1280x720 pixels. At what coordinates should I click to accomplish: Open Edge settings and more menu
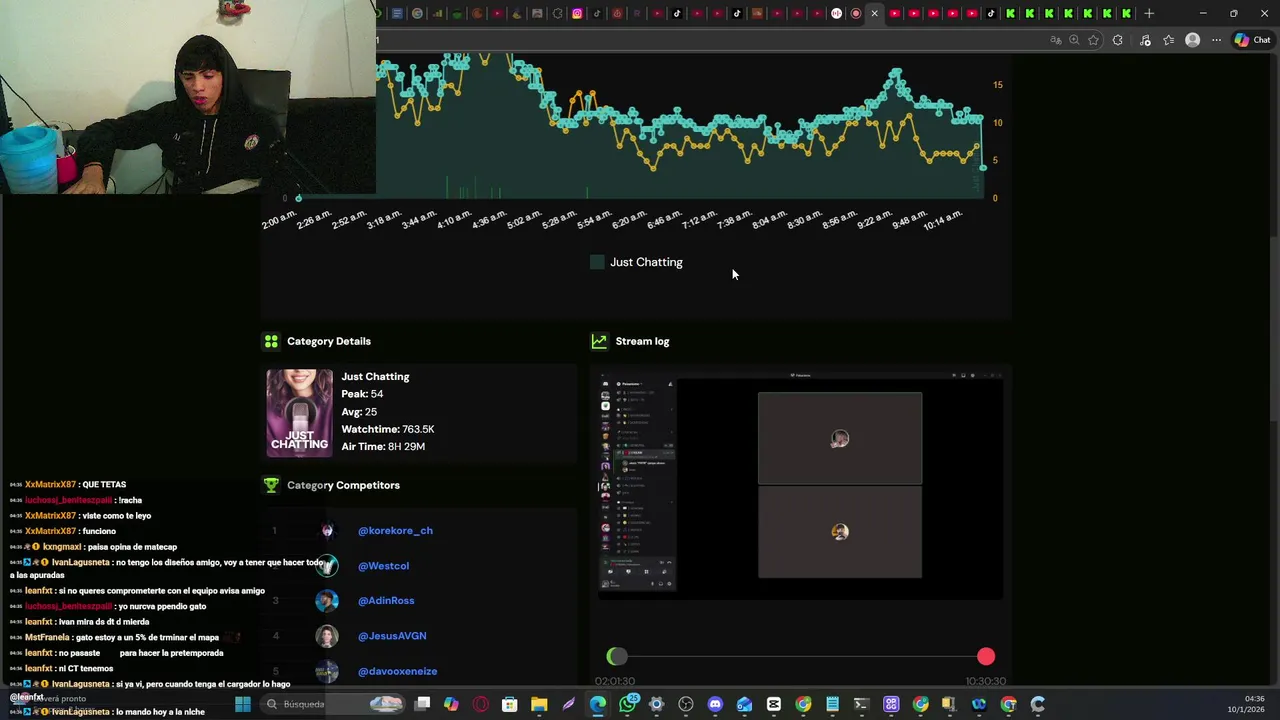[1216, 40]
